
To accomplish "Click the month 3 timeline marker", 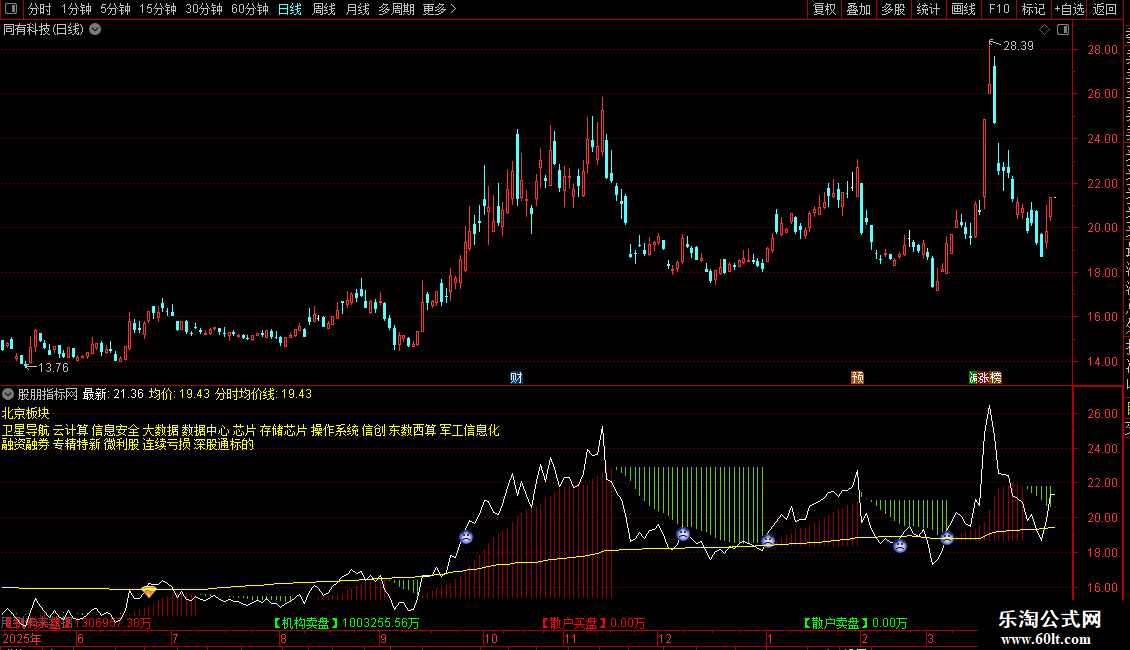I will pyautogui.click(x=930, y=638).
